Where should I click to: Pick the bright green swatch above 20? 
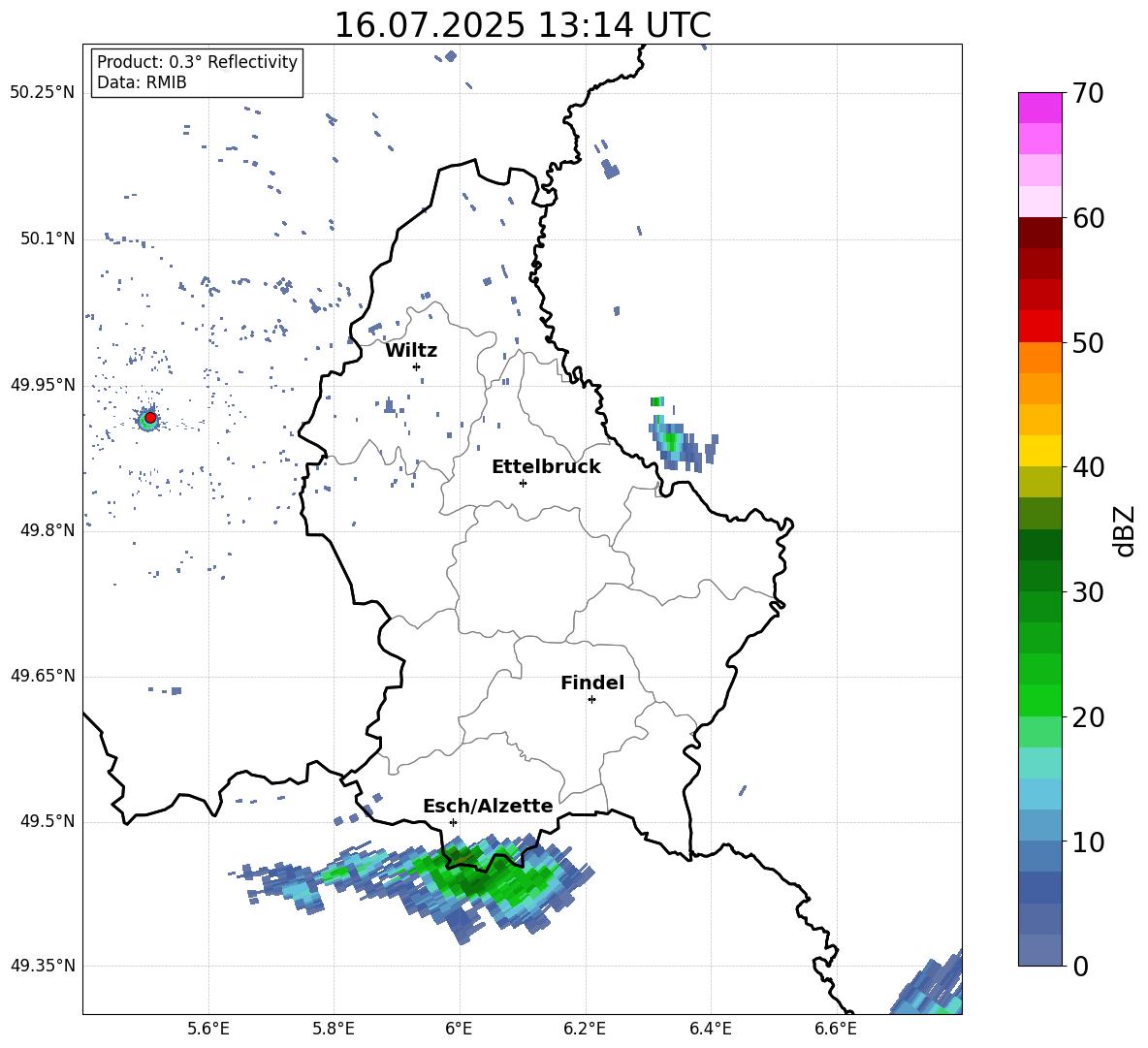(1039, 700)
